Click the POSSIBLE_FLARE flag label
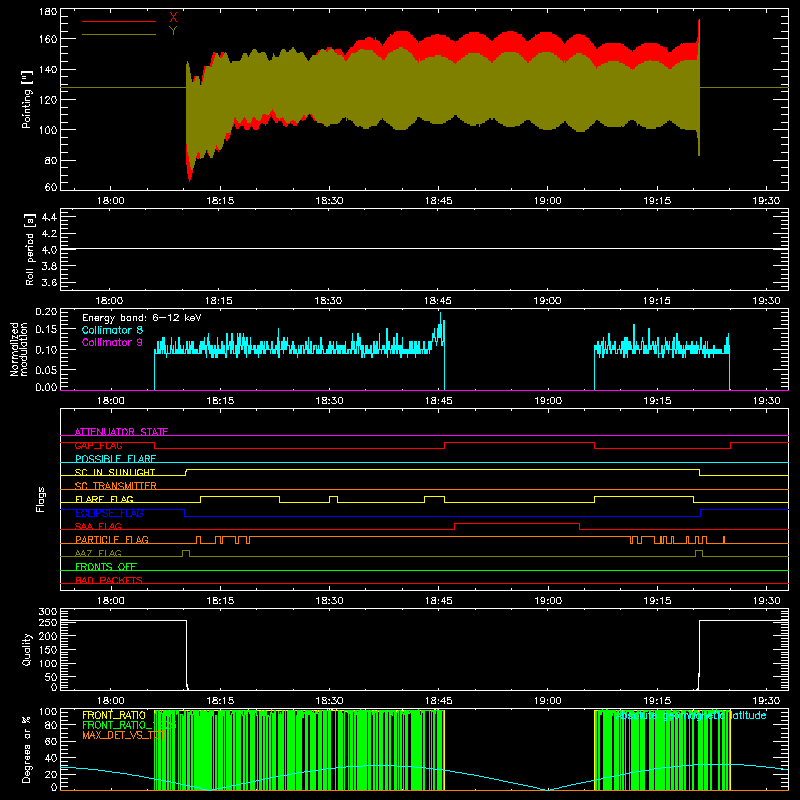Screen dimensions: 800x800 (115, 459)
